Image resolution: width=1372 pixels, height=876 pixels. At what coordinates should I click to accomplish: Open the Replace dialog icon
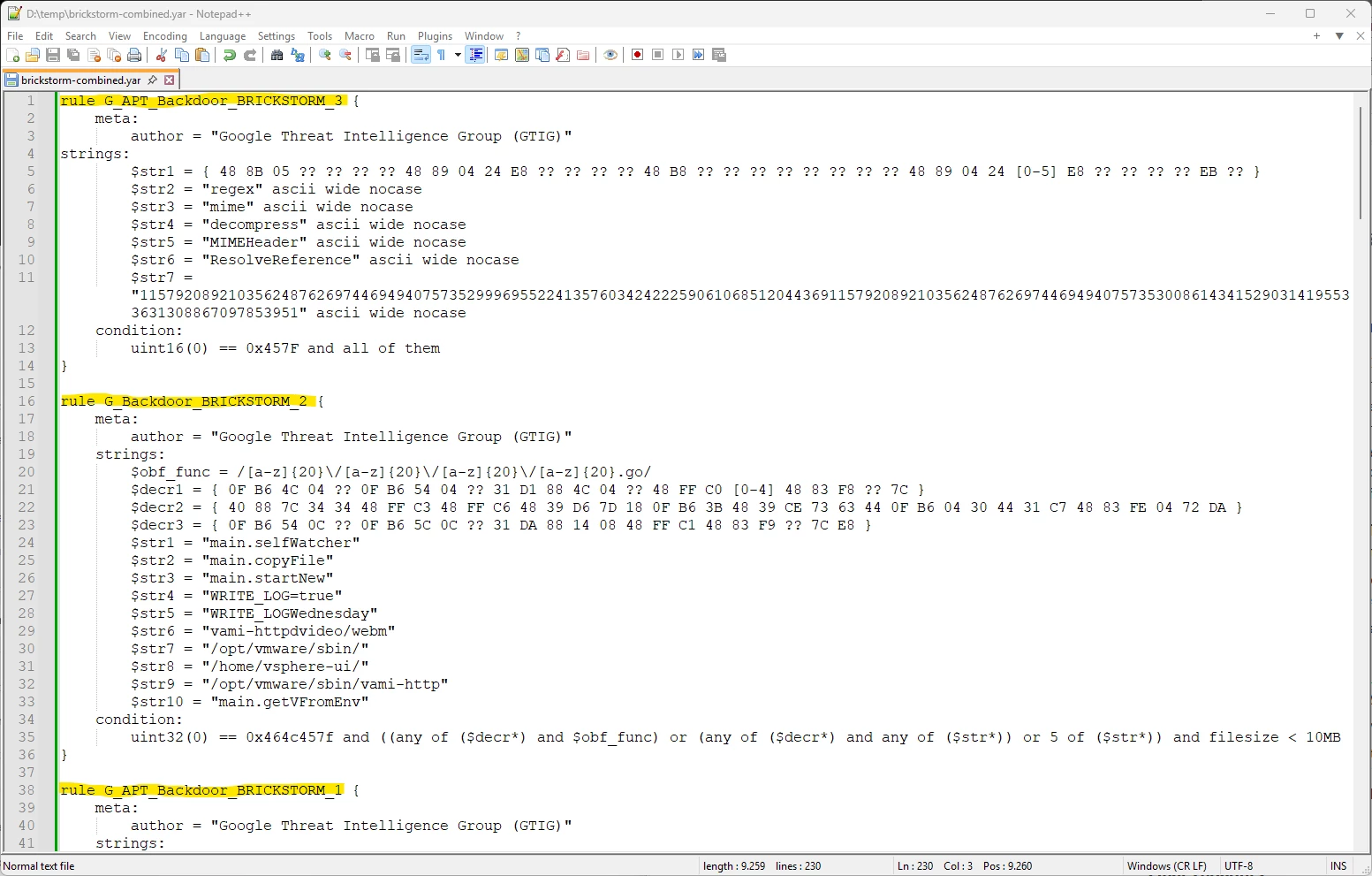point(298,55)
